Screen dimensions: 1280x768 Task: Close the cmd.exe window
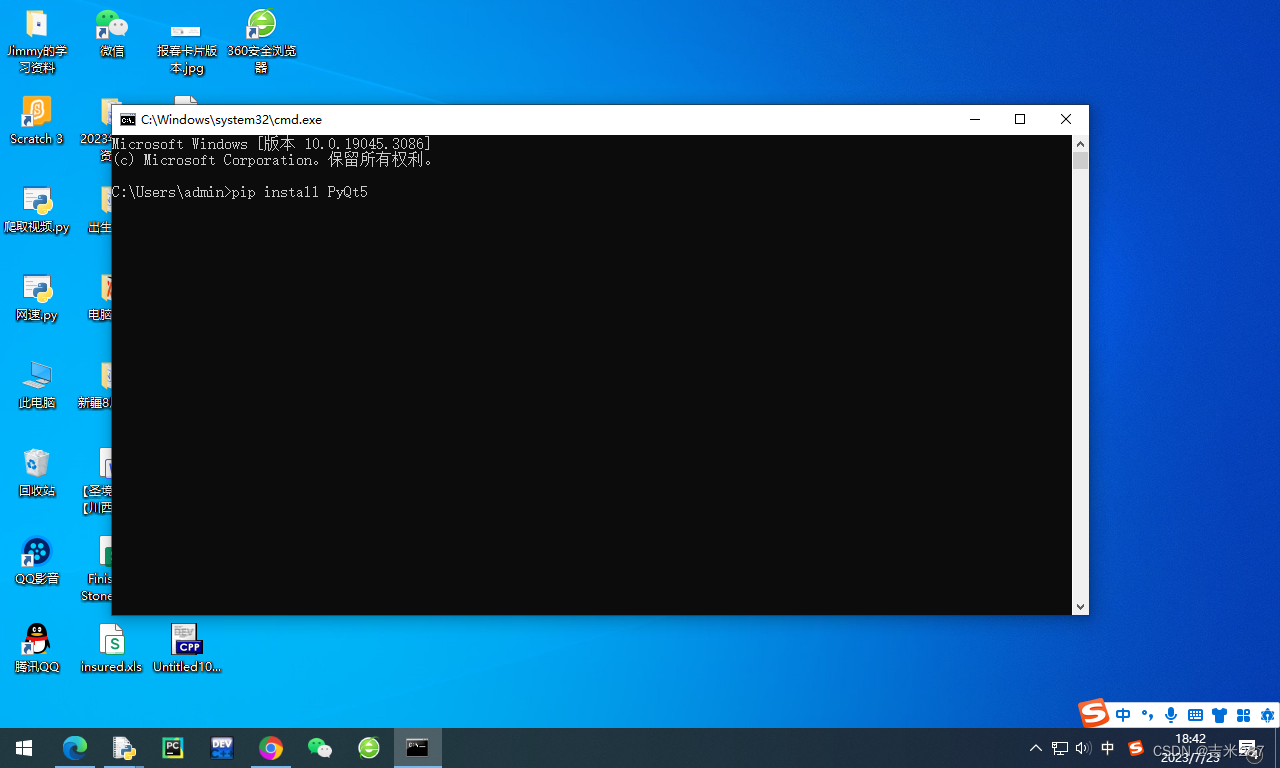1066,120
